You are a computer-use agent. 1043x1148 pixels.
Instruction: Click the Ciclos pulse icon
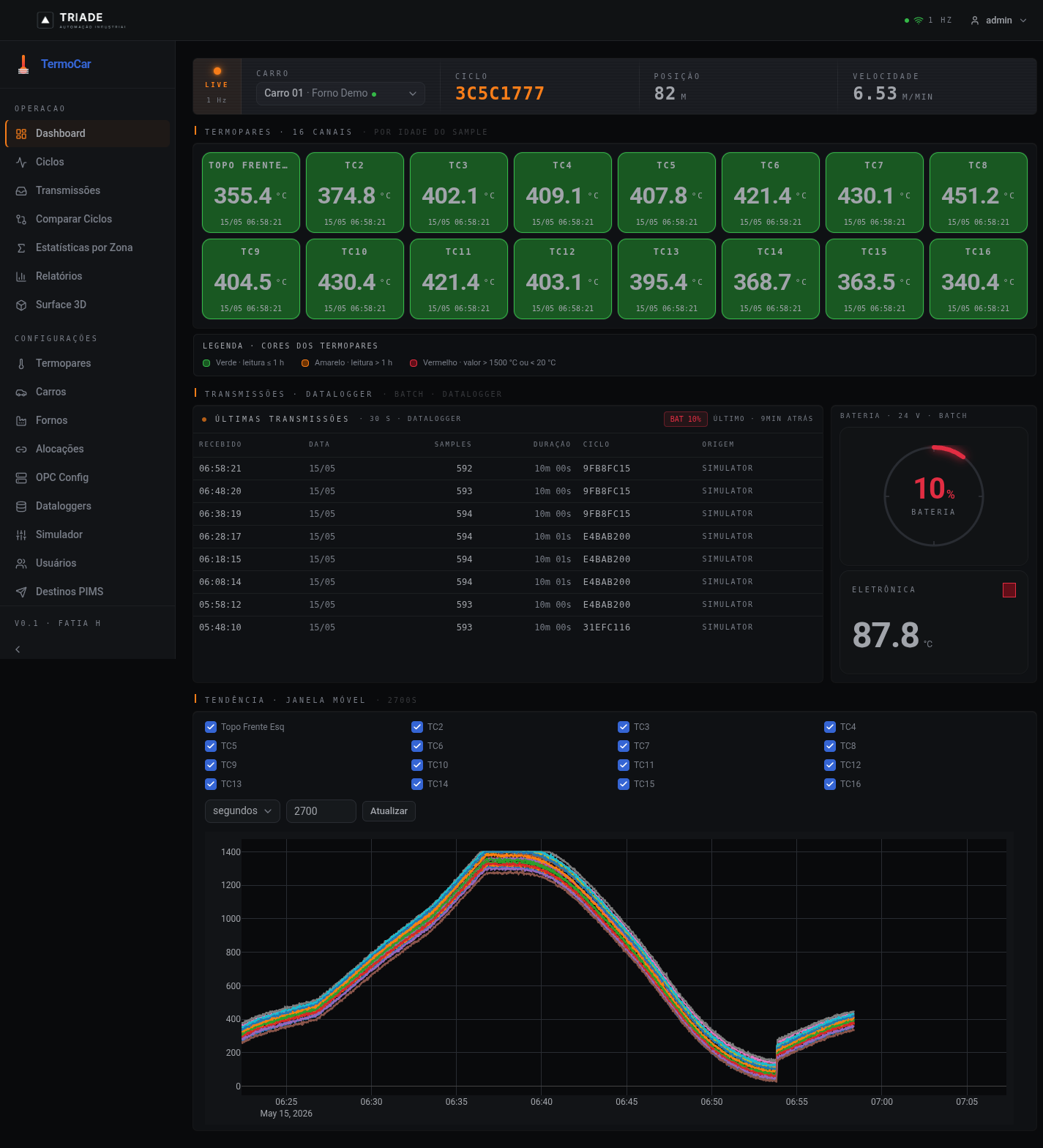[21, 162]
